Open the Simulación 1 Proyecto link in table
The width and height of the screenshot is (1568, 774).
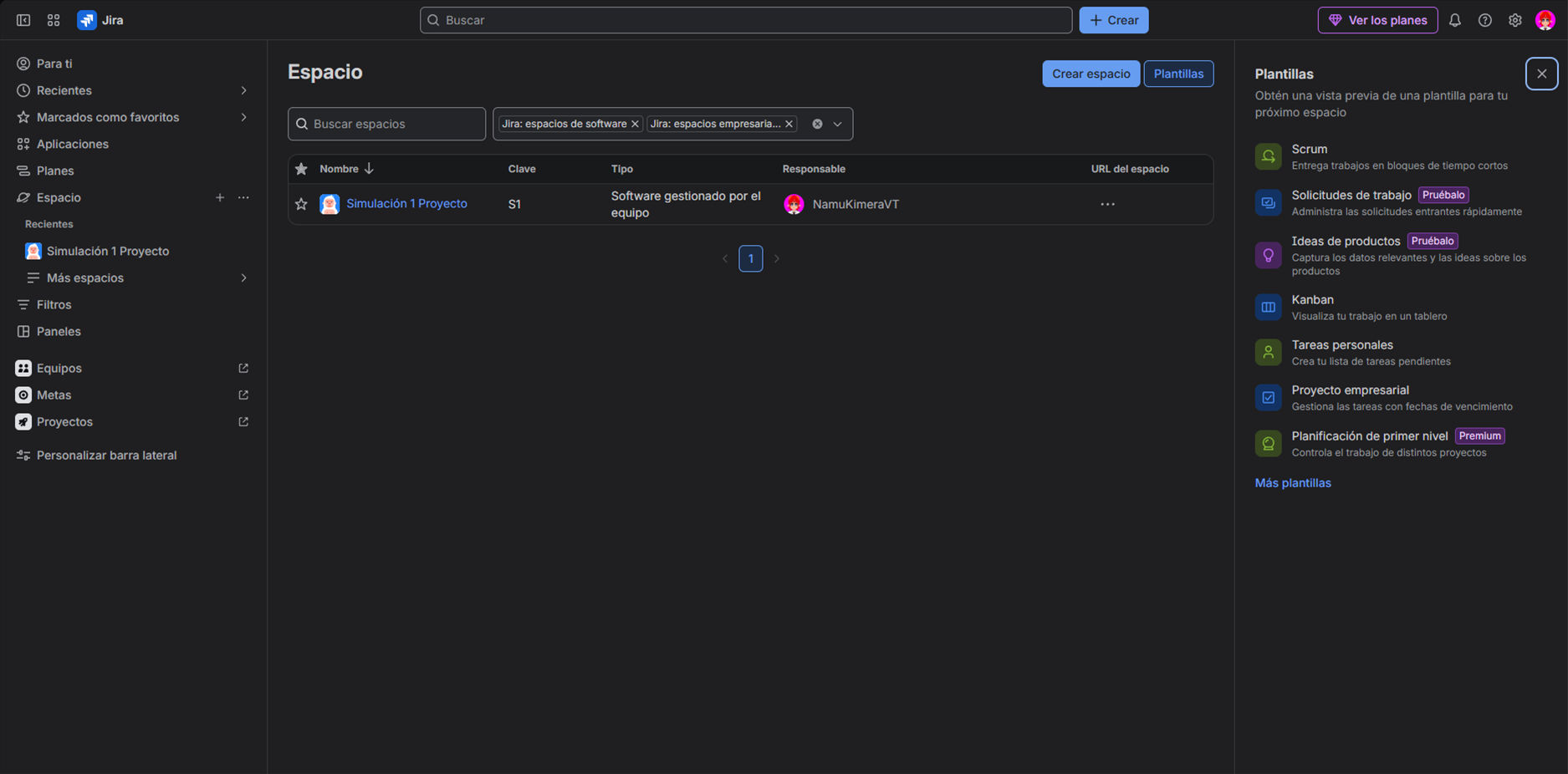click(x=406, y=203)
